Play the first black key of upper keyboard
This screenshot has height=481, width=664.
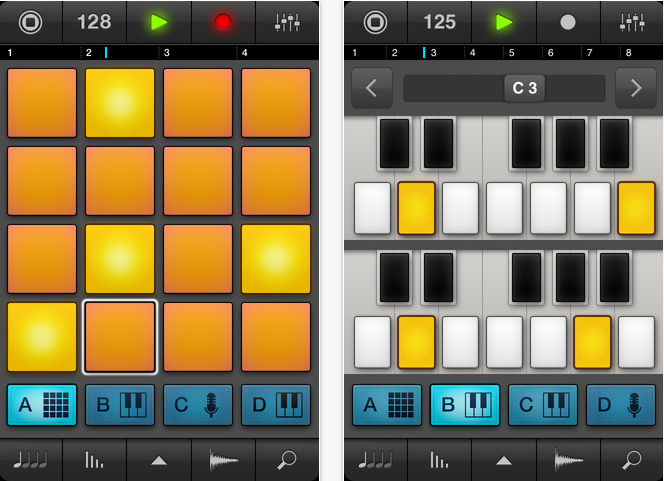point(394,144)
